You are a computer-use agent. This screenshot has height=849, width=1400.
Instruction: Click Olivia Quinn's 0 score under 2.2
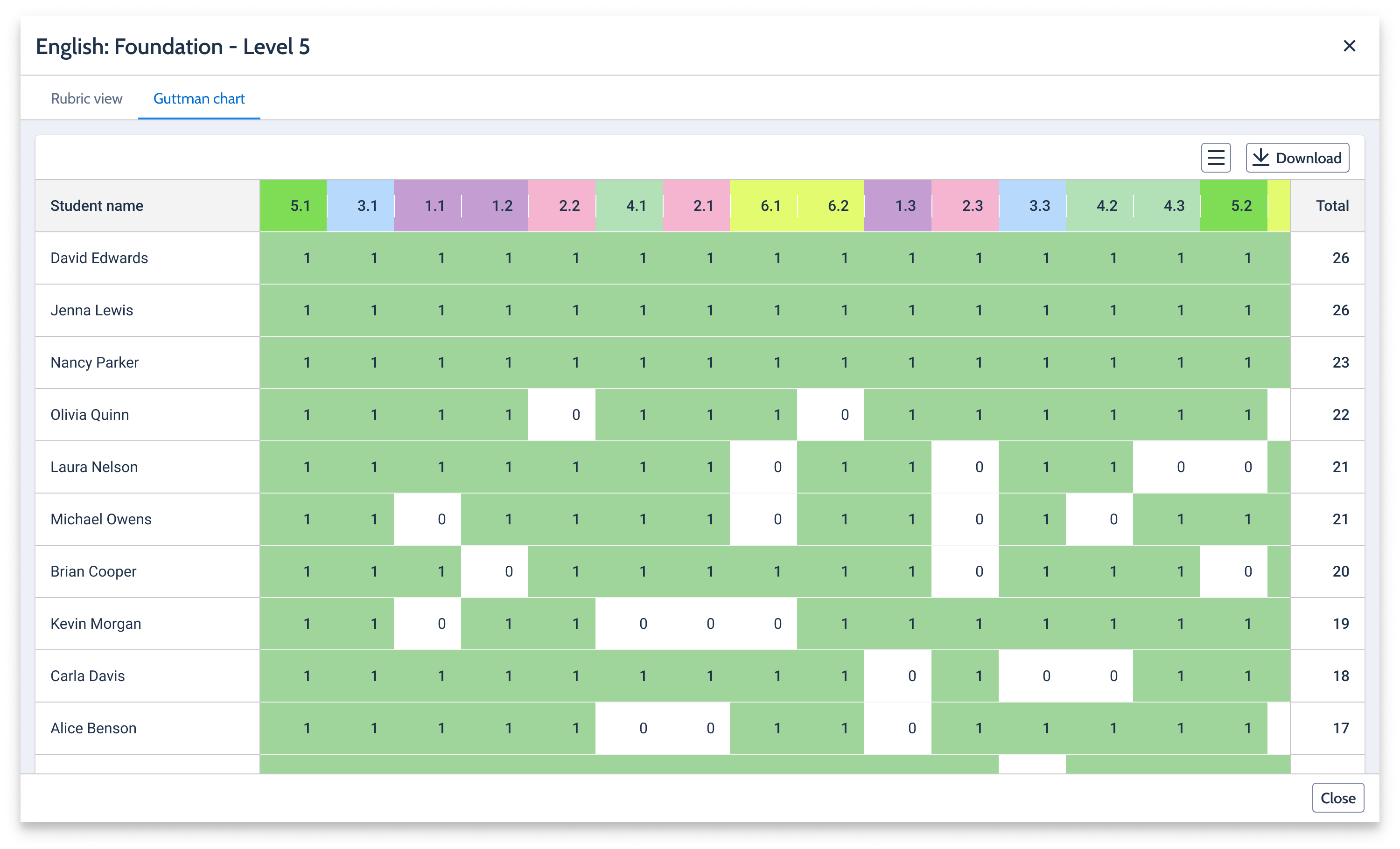pyautogui.click(x=562, y=415)
